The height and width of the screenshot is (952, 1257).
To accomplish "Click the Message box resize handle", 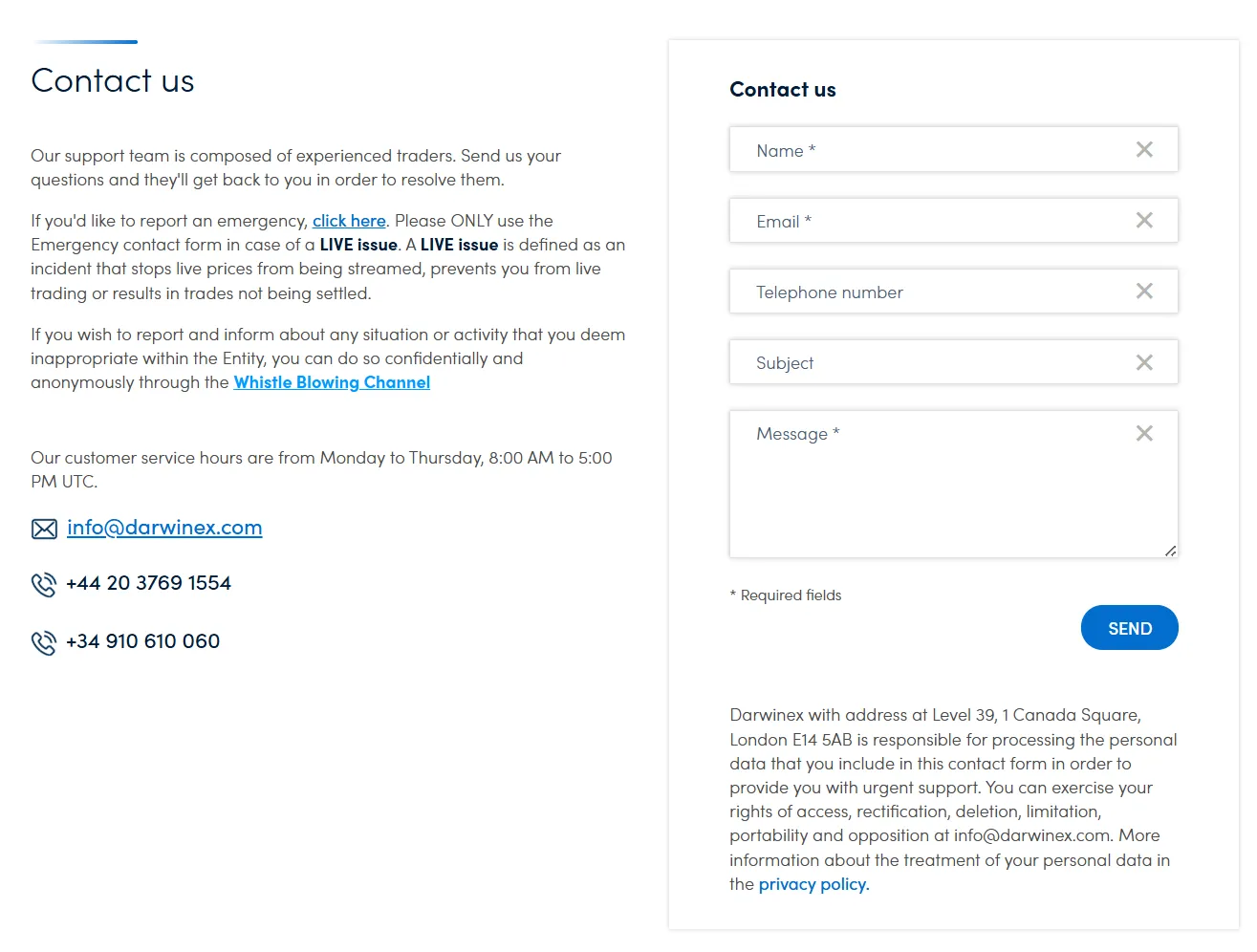I will pos(1170,551).
